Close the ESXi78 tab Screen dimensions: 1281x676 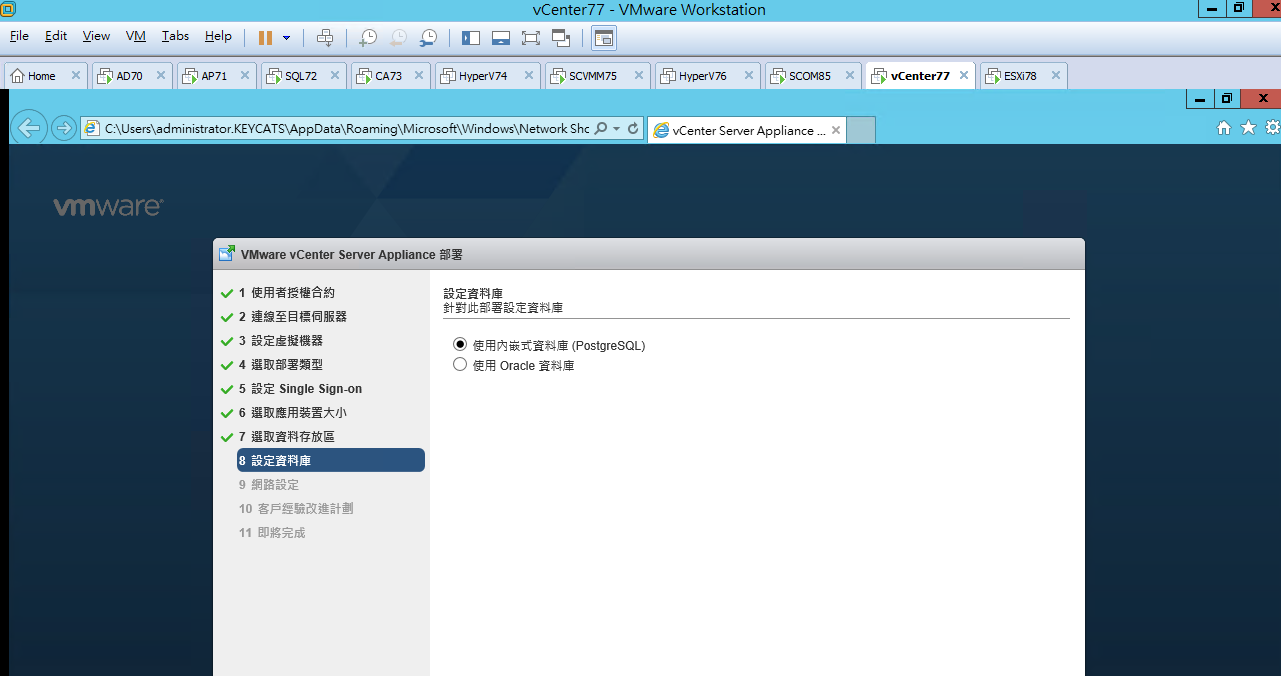tap(1055, 75)
